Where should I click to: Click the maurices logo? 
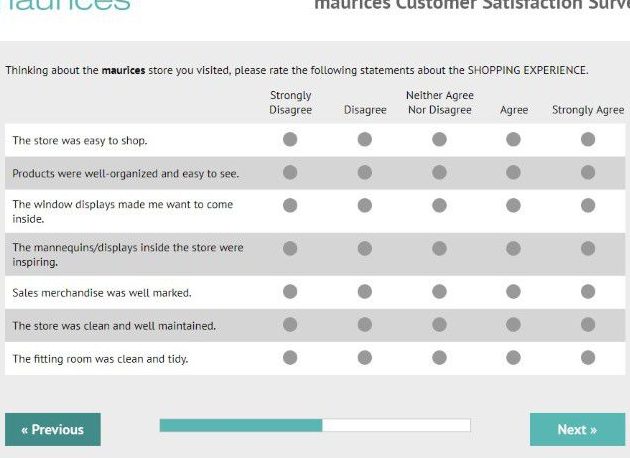pyautogui.click(x=72, y=4)
